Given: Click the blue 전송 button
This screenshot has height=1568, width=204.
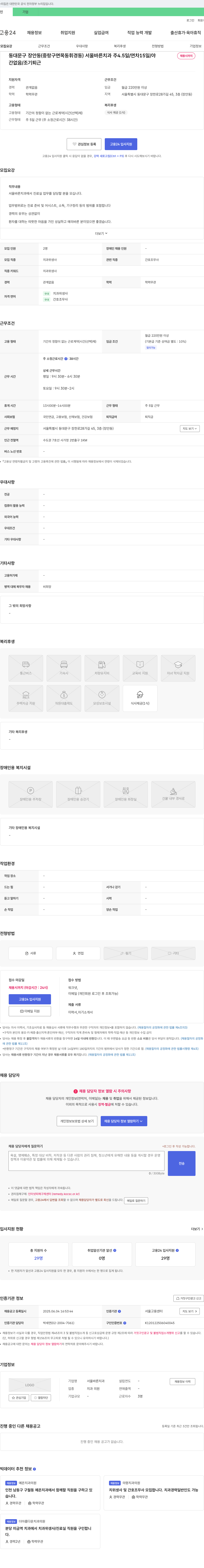Looking at the screenshot, I should coord(181,1163).
